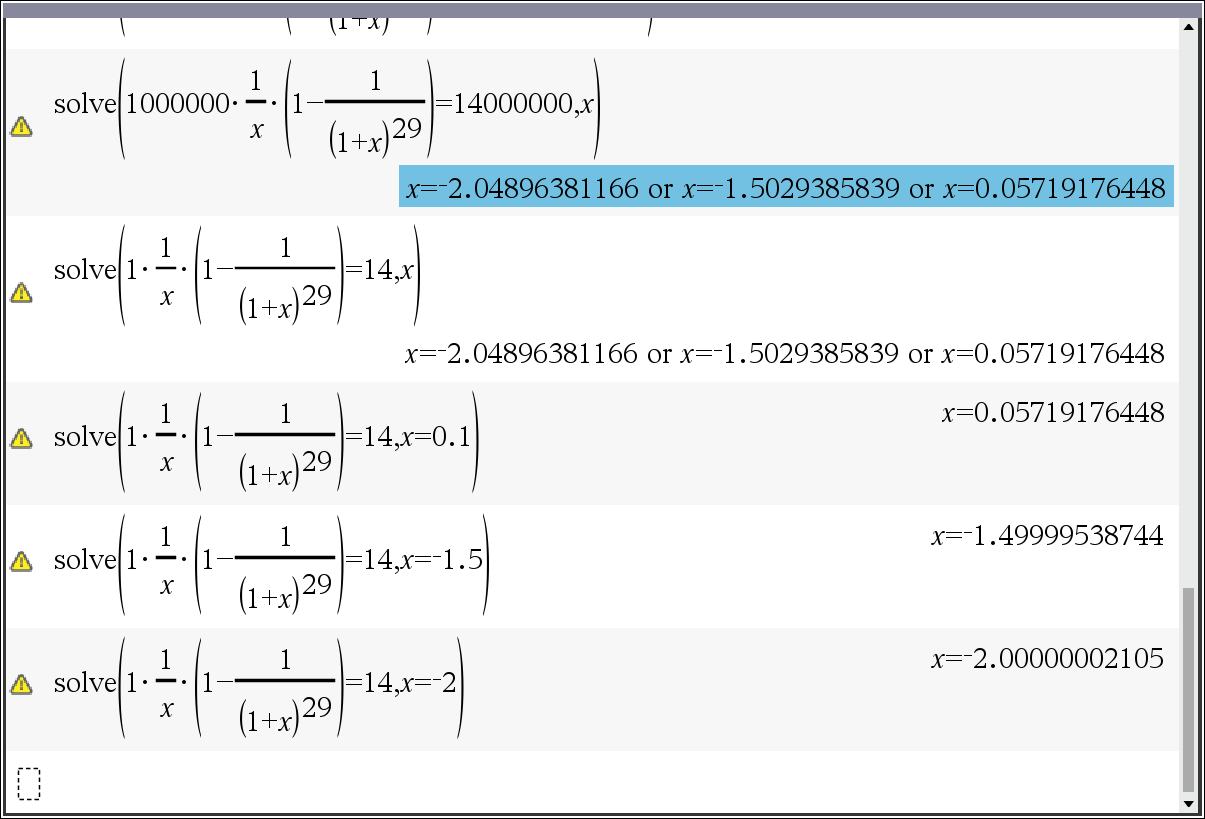This screenshot has width=1205, height=819.
Task: Select result x=-2.00000002105
Action: 1047,659
